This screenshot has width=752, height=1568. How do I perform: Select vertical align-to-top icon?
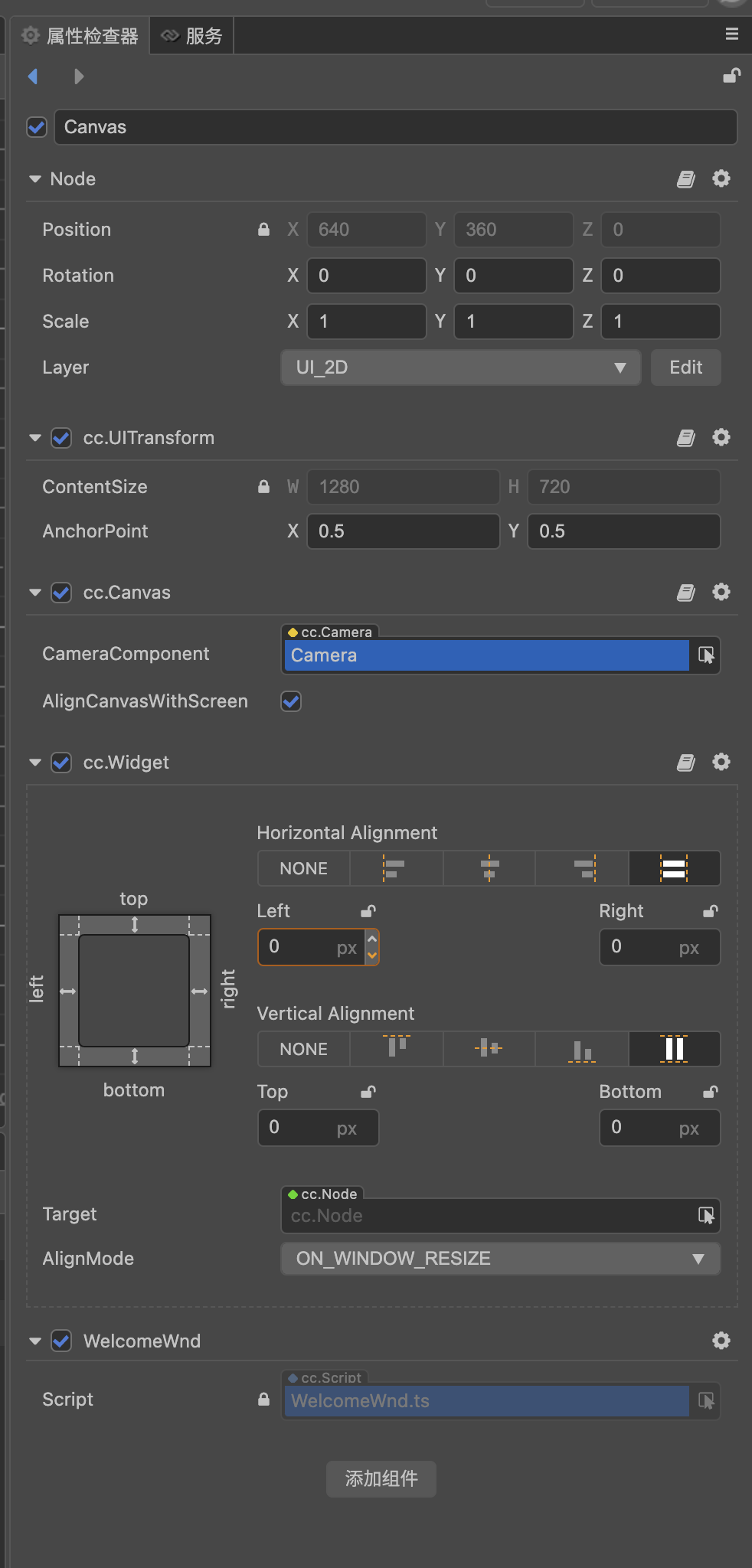pyautogui.click(x=397, y=1048)
